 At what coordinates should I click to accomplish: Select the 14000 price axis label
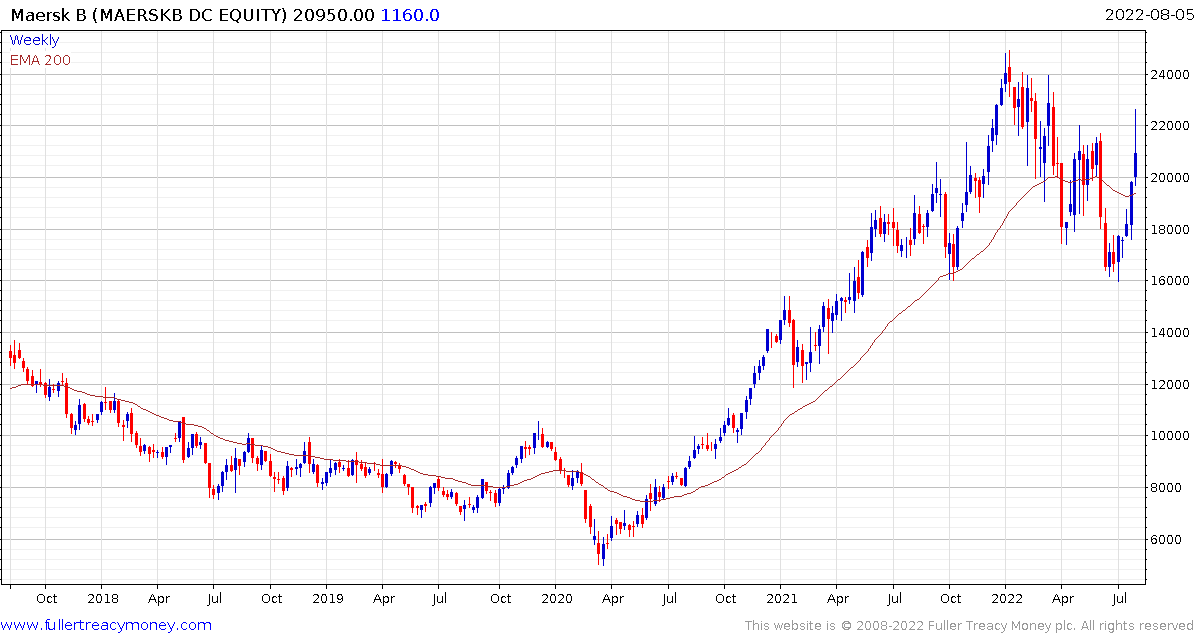pyautogui.click(x=1171, y=333)
